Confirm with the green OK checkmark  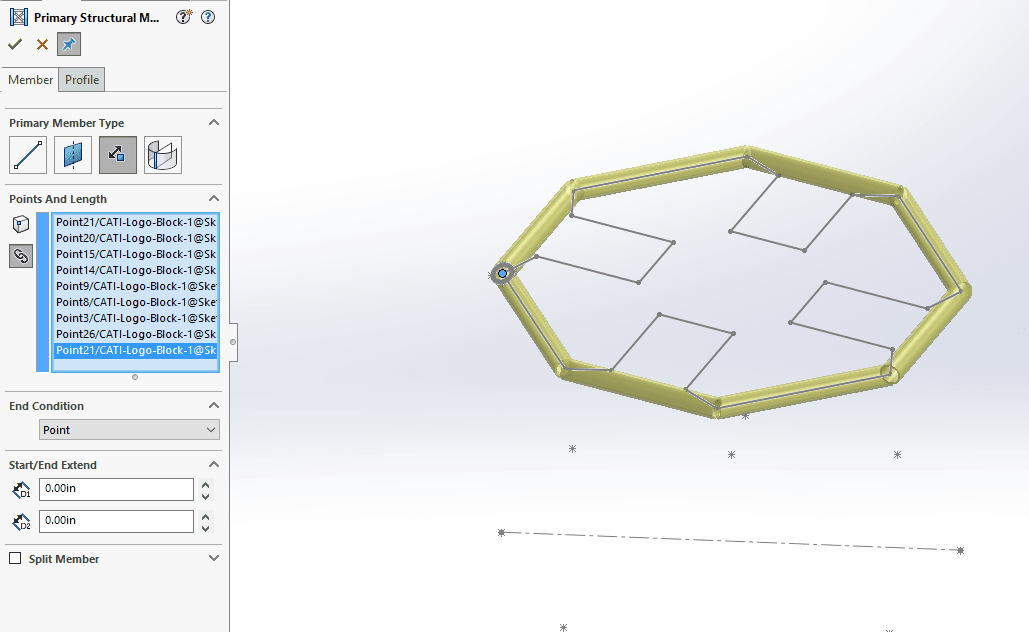[14, 45]
